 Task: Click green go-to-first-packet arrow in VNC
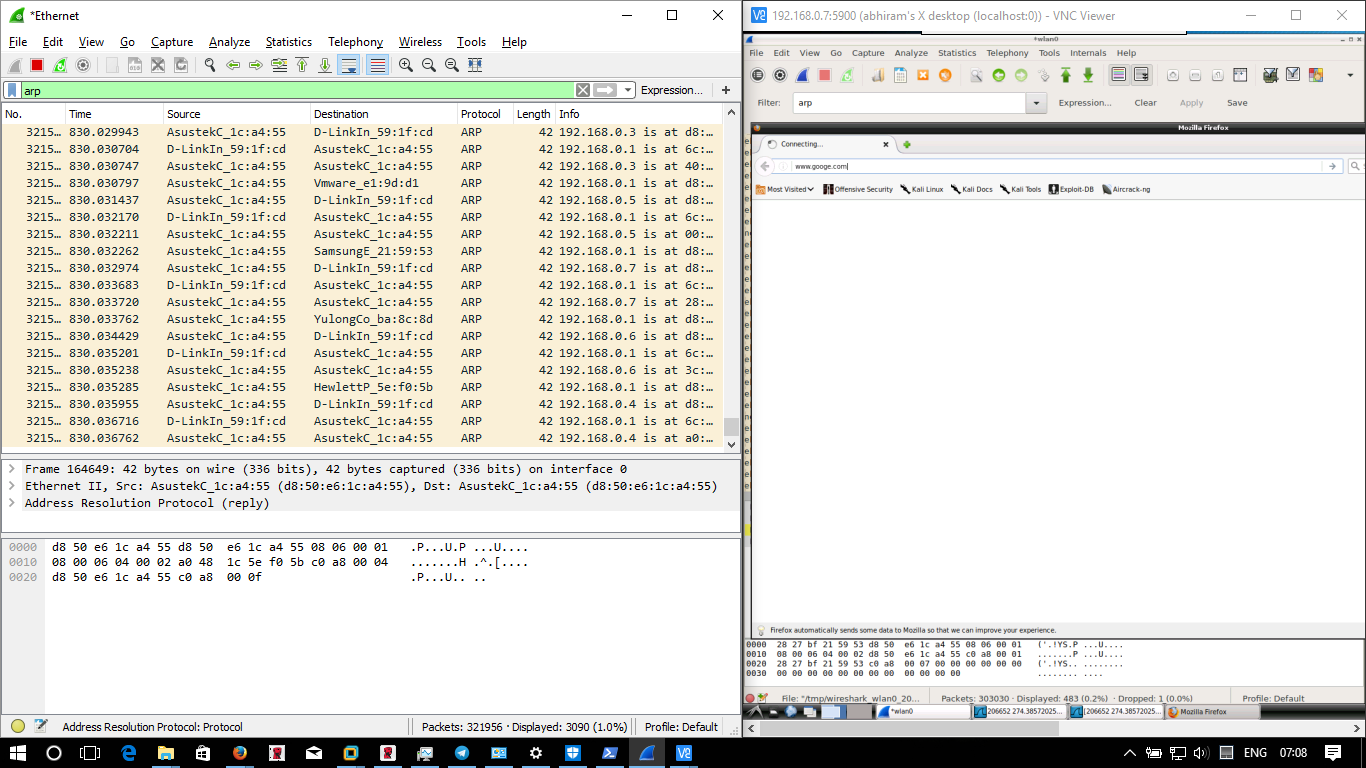pyautogui.click(x=1066, y=75)
